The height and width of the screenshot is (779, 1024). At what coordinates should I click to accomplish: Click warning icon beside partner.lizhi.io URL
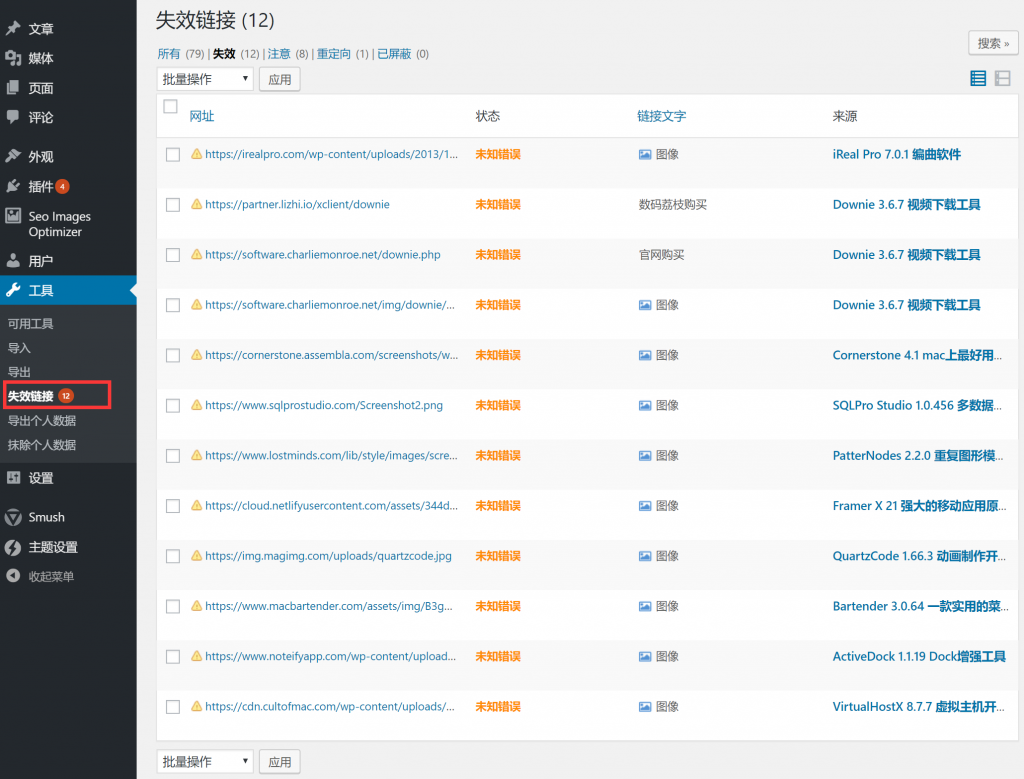(196, 204)
